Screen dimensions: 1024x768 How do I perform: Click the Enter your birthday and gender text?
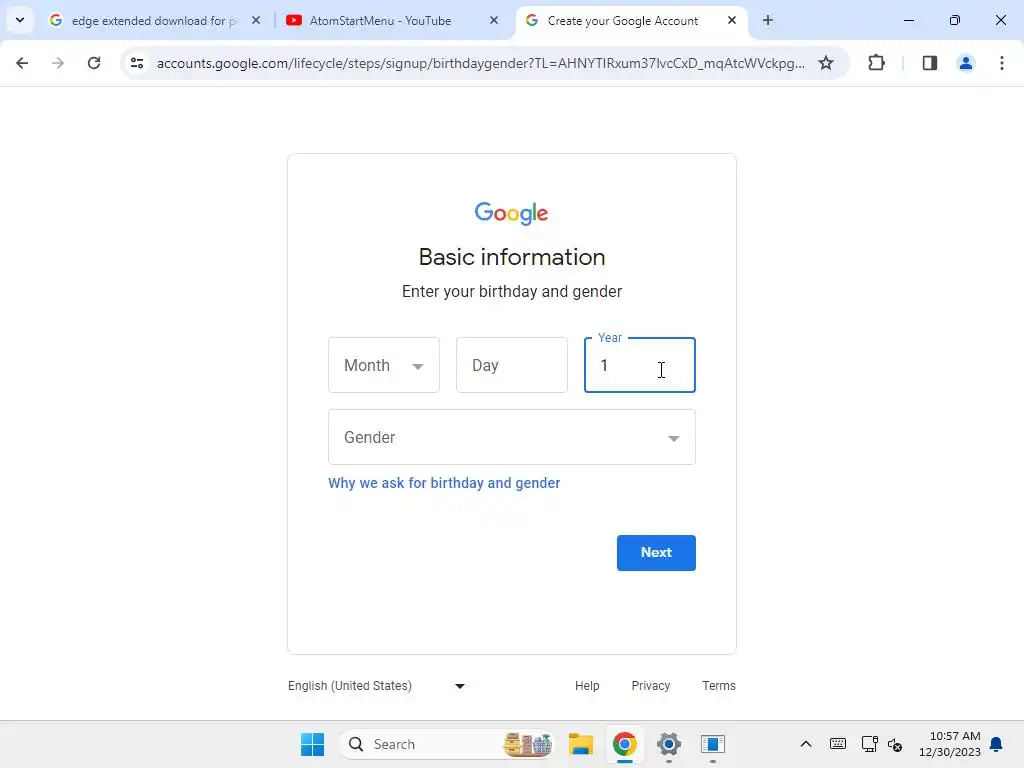pos(512,291)
